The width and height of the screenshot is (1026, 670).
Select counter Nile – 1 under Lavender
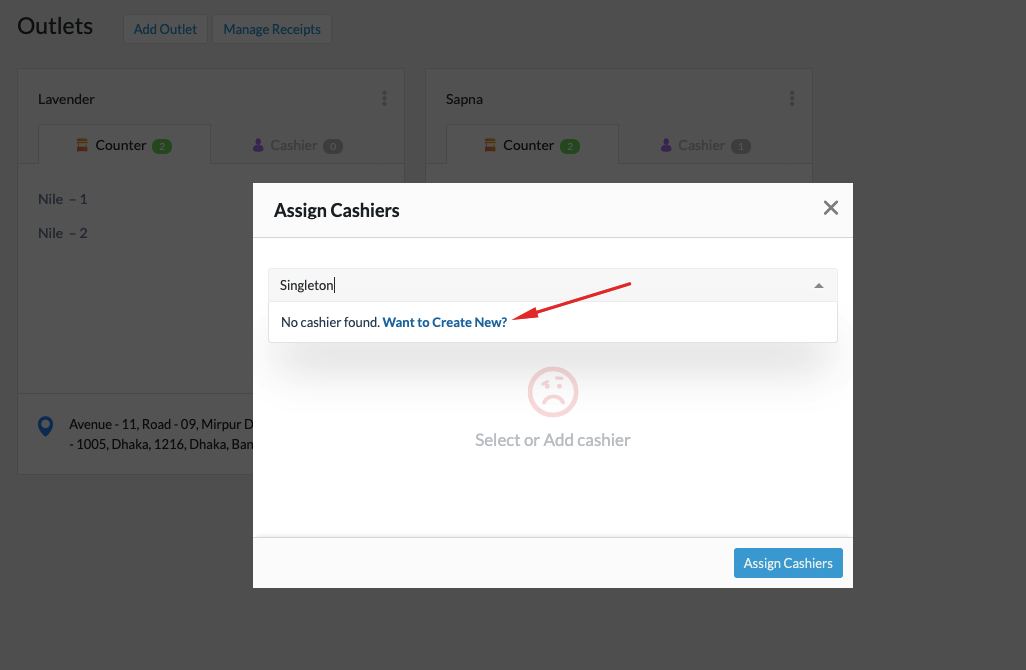[x=62, y=199]
